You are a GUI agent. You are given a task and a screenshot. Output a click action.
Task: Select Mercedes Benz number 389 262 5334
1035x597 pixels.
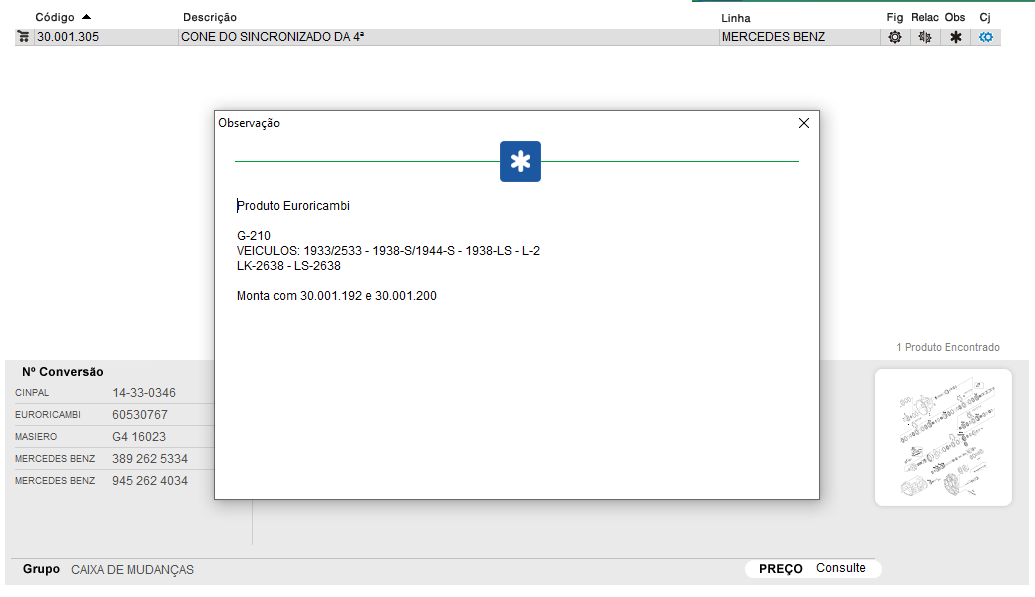point(150,459)
